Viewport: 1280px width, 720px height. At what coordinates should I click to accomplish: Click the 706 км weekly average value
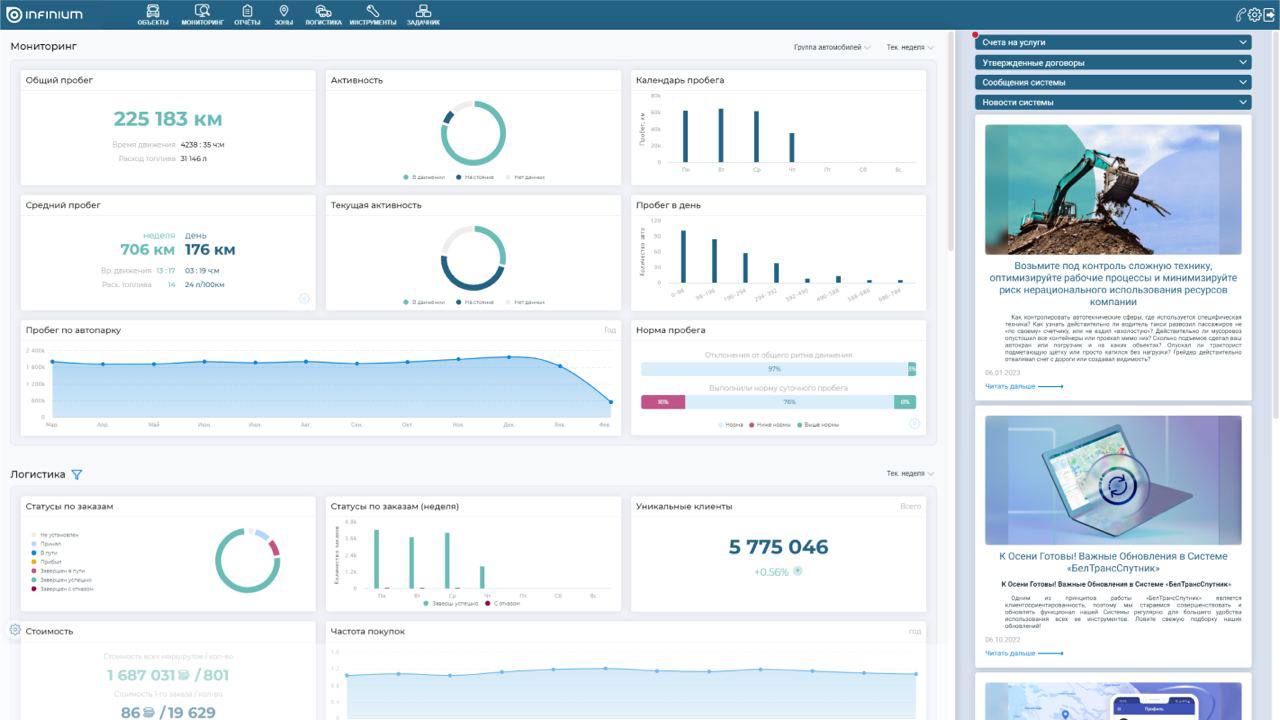tap(147, 250)
